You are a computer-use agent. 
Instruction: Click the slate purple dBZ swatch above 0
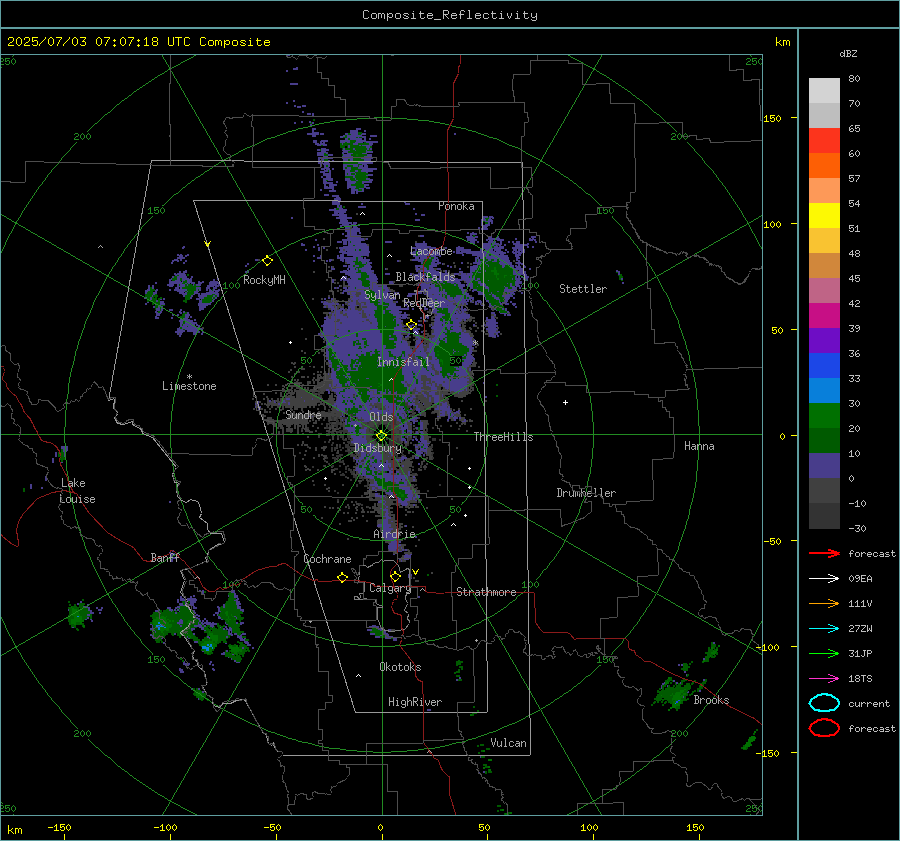point(824,465)
